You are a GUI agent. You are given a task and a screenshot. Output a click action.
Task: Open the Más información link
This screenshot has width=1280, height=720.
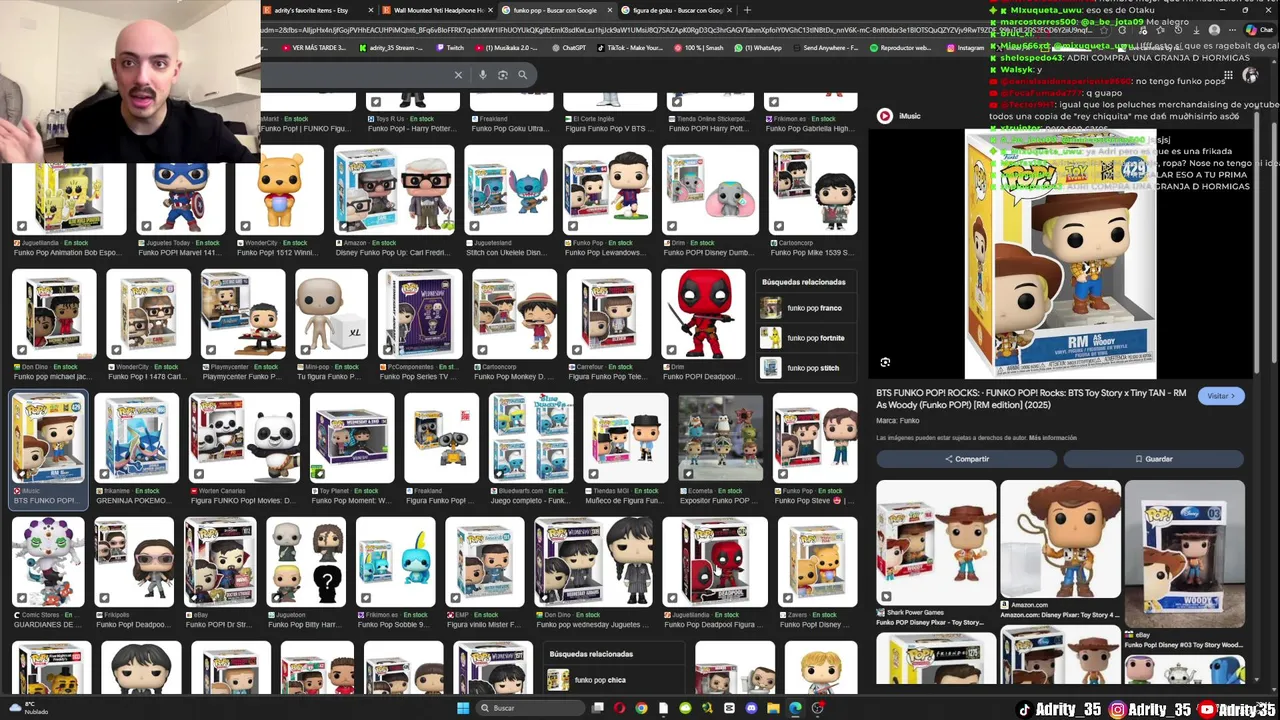(x=1053, y=438)
